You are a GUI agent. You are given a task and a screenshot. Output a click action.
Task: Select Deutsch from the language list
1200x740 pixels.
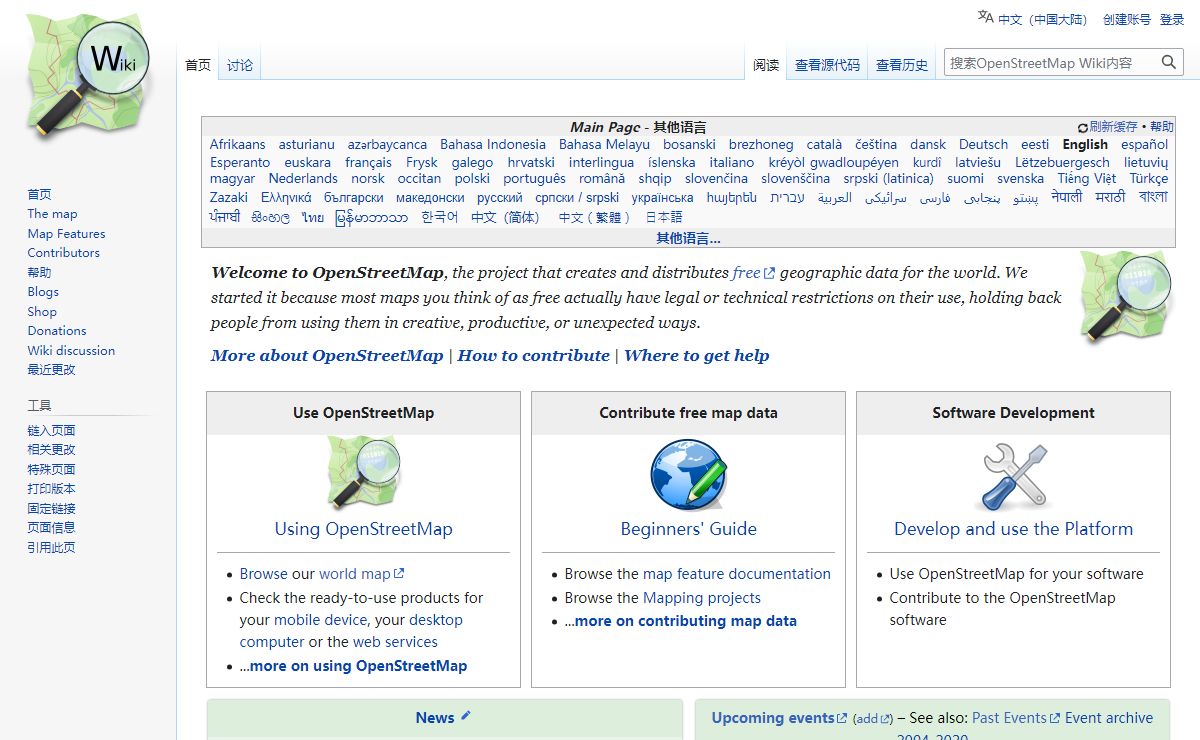[983, 144]
